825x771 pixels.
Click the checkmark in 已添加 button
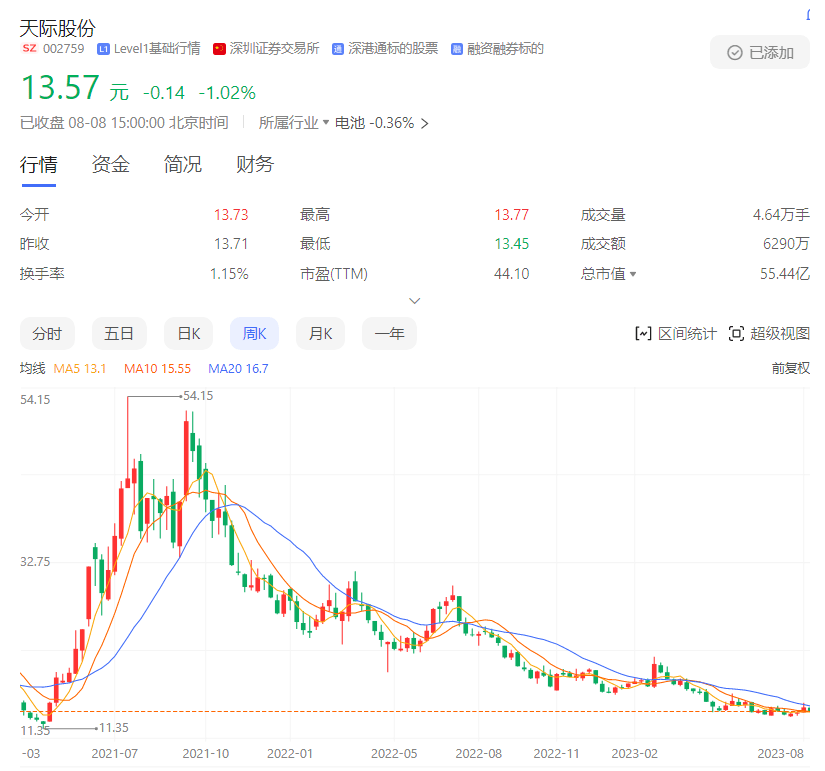click(735, 53)
